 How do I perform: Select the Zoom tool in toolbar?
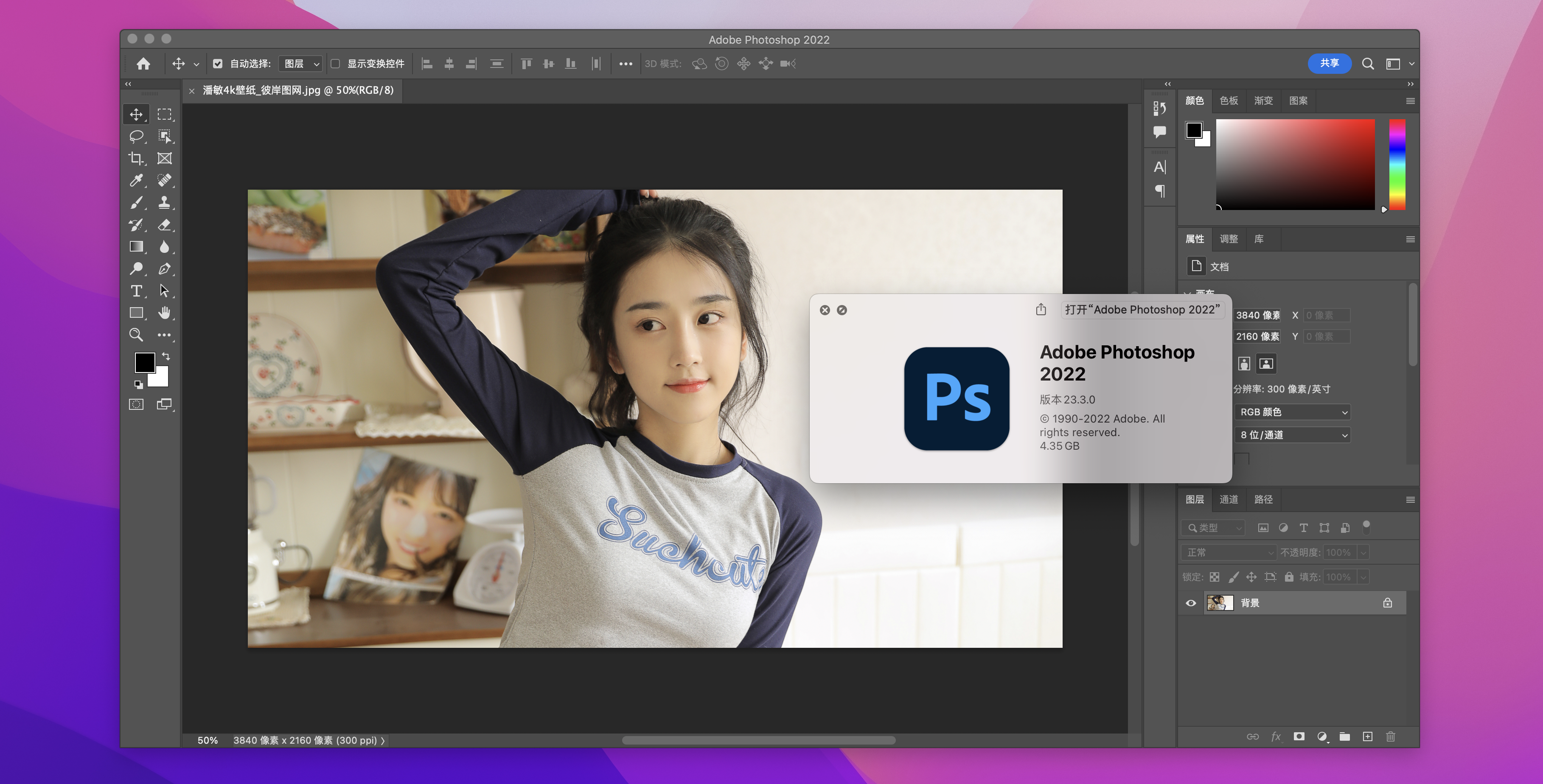(136, 335)
